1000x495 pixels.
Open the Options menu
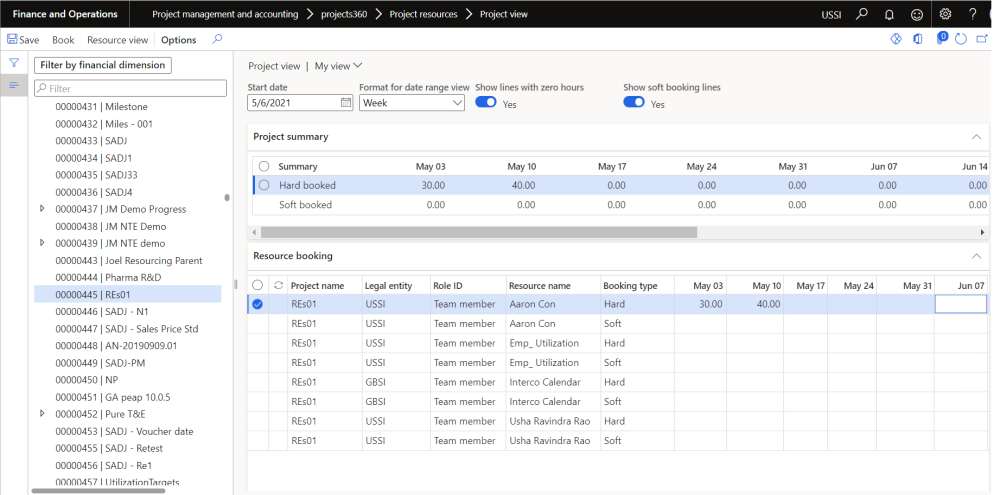(179, 40)
